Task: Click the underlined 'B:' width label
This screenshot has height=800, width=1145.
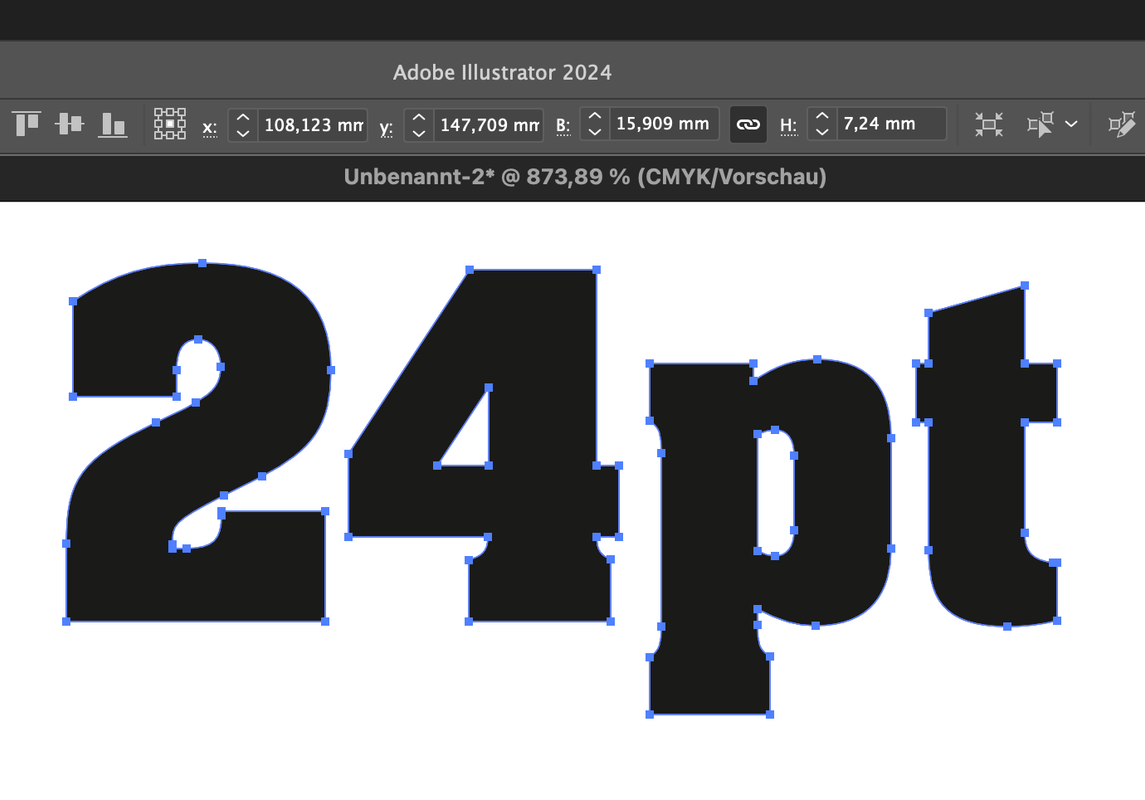Action: tap(562, 126)
